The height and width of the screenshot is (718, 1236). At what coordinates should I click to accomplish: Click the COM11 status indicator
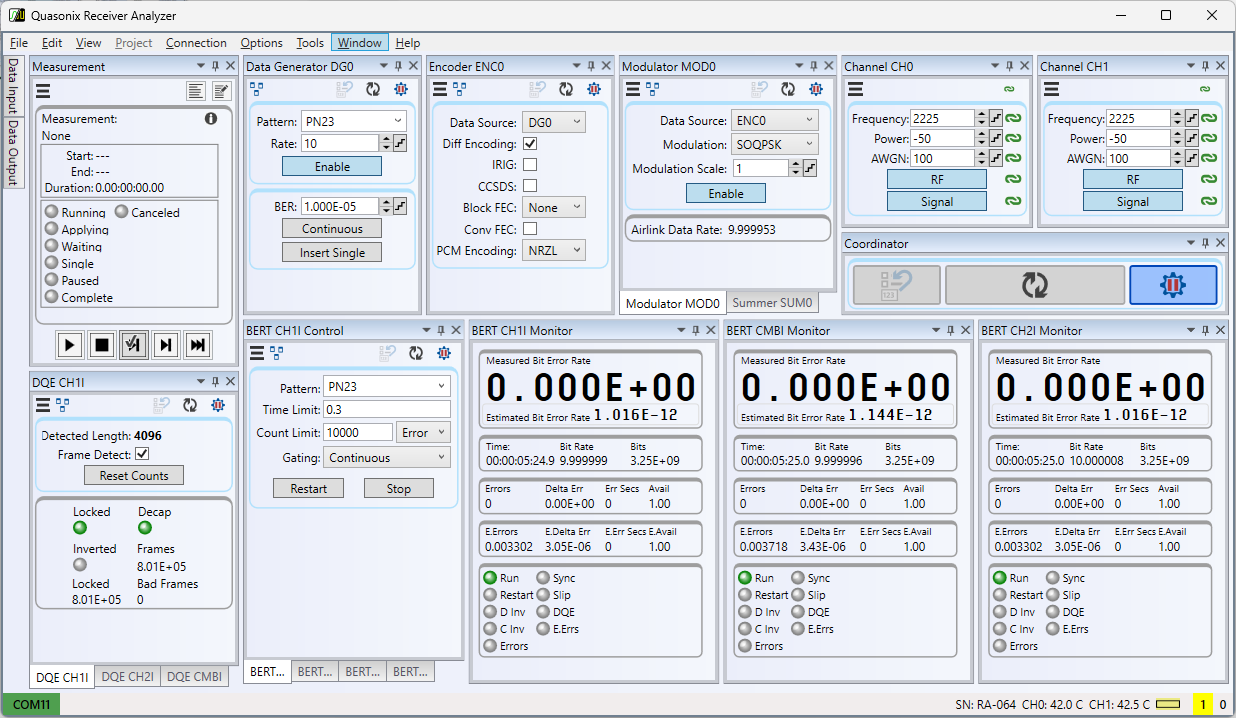pos(32,705)
